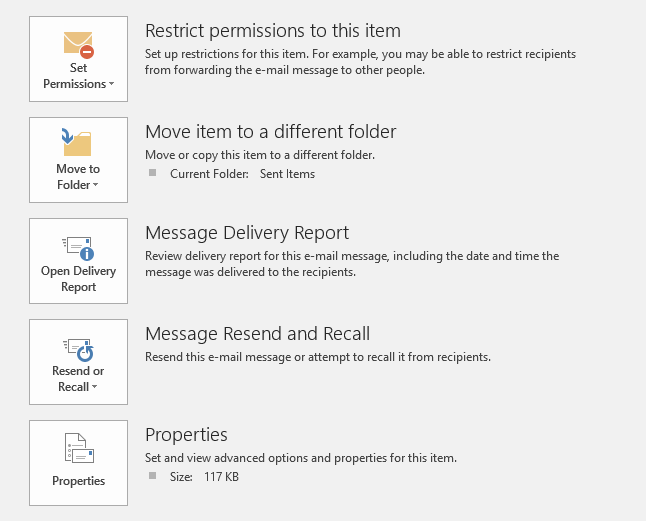Click the Set Permissions envelope icon

point(78,44)
